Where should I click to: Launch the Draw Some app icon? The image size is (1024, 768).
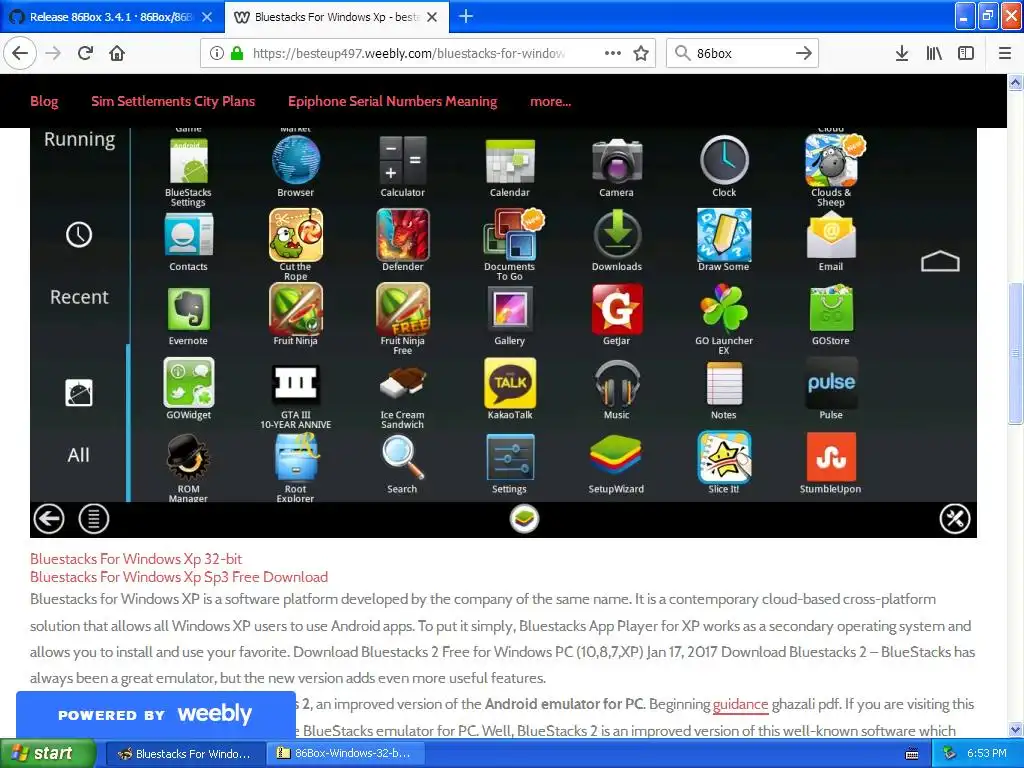(x=724, y=235)
